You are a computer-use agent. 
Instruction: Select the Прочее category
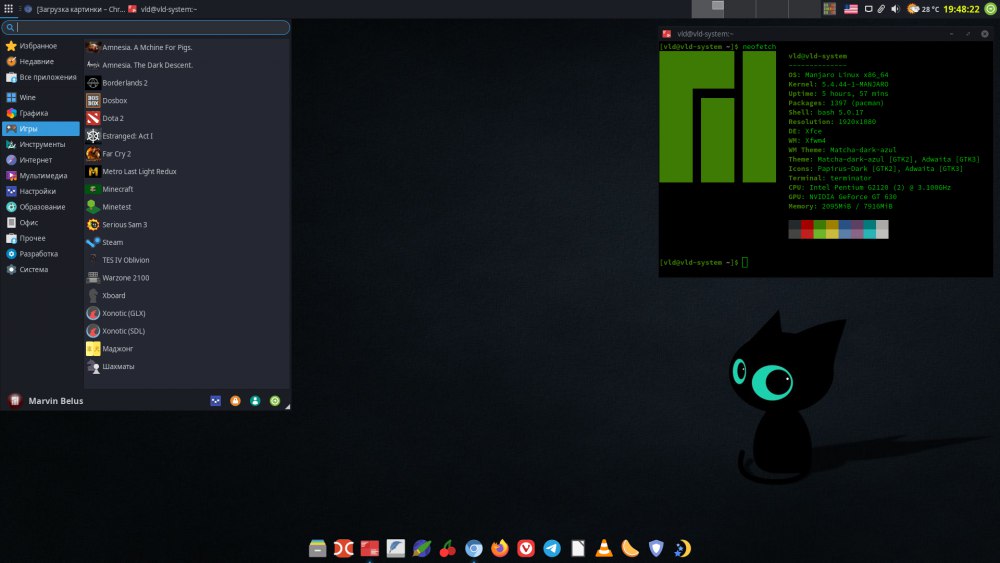41,238
